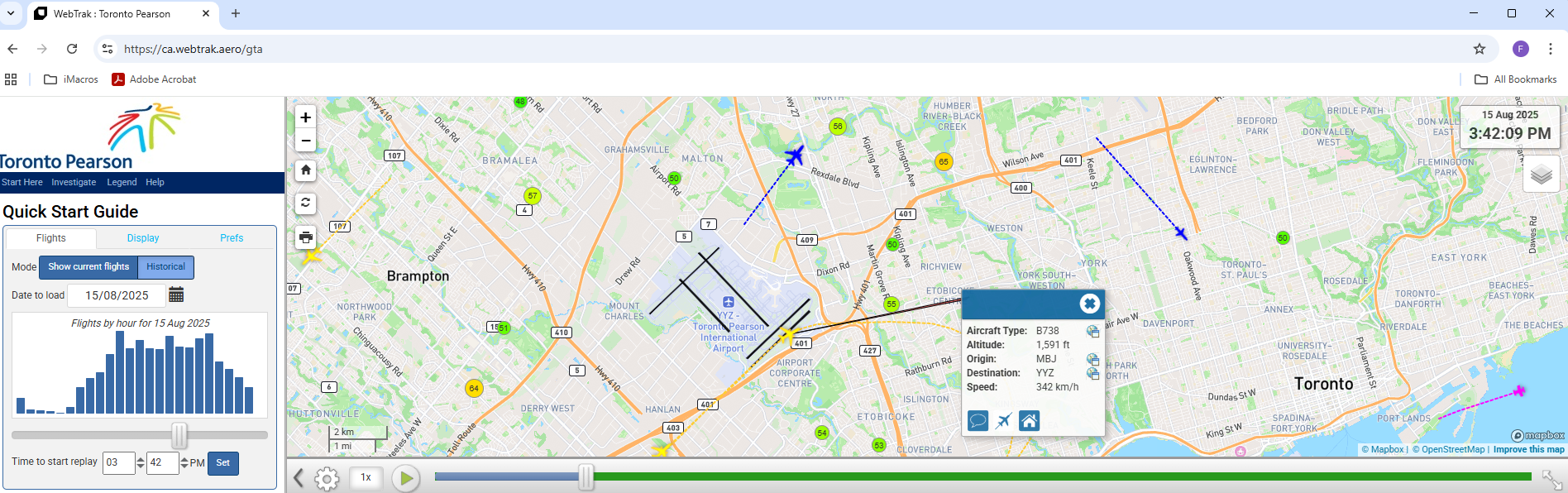The height and width of the screenshot is (493, 1568).
Task: Open the Legend menu
Action: [122, 183]
